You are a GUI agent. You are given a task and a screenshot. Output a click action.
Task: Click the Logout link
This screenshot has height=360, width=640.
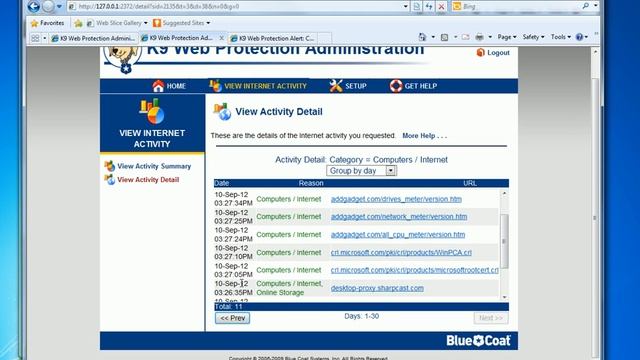click(x=498, y=53)
